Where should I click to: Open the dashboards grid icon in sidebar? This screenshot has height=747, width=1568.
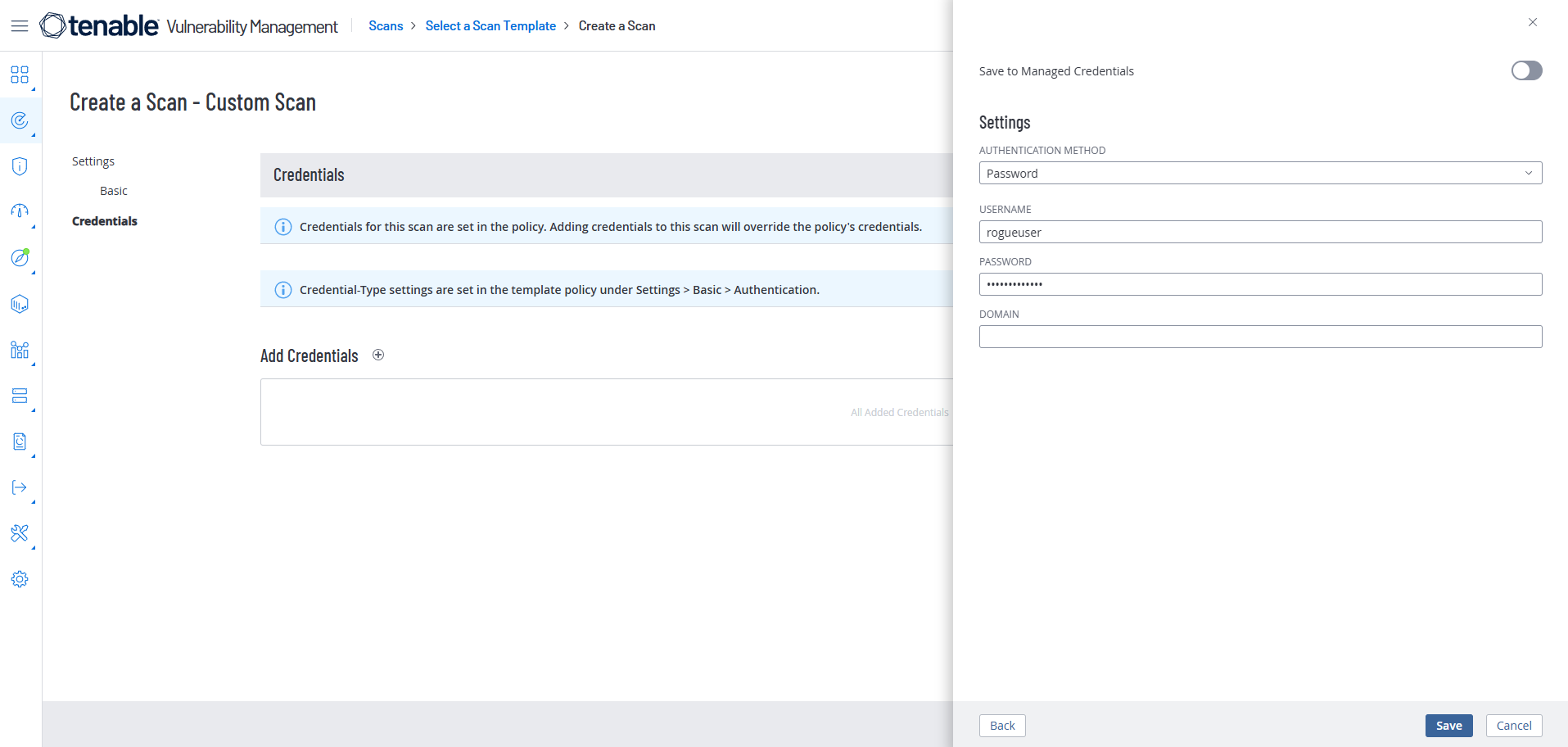(x=20, y=75)
